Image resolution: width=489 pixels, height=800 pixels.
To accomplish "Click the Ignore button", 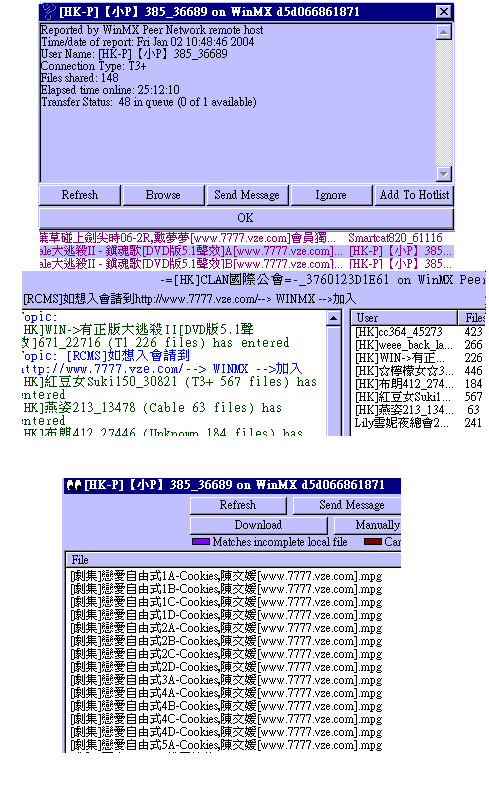I will (x=331, y=195).
